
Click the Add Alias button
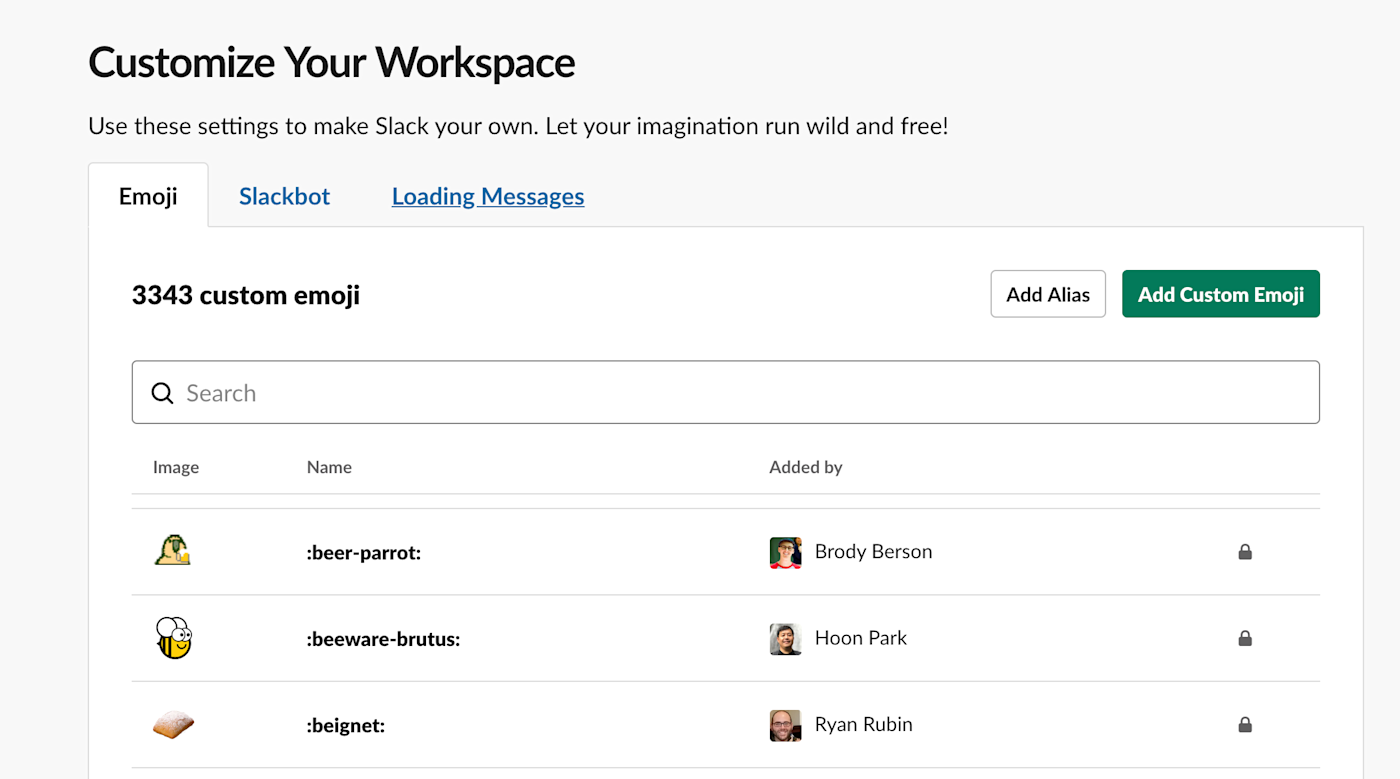(x=1048, y=294)
